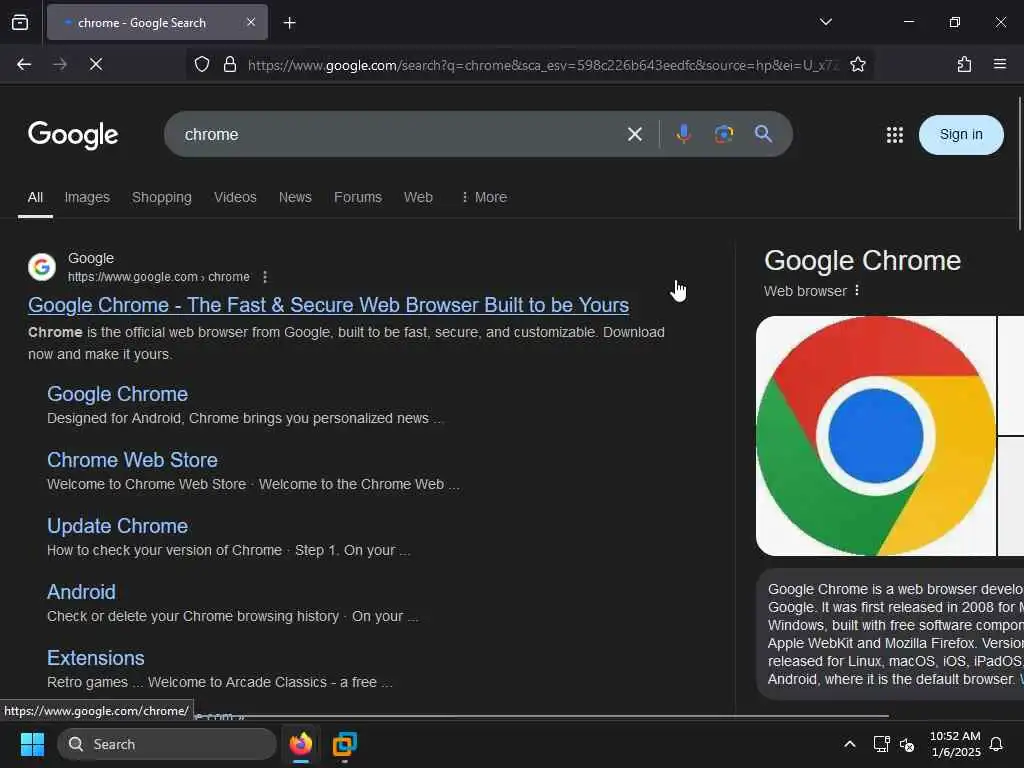This screenshot has height=768, width=1024.
Task: Click the page vertical scrollbar
Action: (x=1019, y=163)
